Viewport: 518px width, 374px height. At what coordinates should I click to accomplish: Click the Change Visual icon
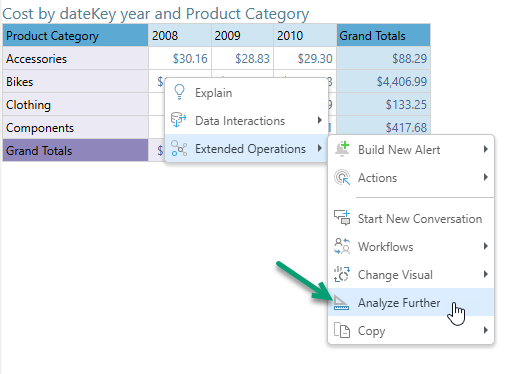coord(342,274)
